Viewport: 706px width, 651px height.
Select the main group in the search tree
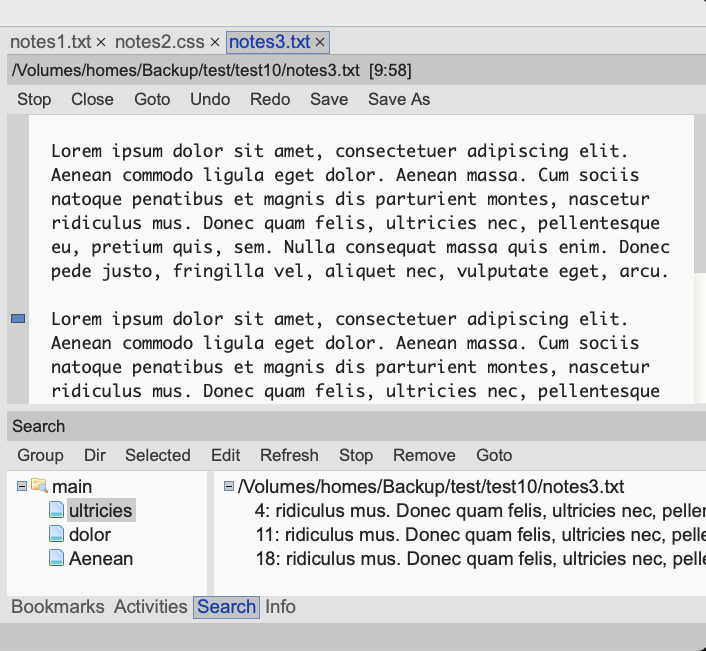tap(72, 487)
